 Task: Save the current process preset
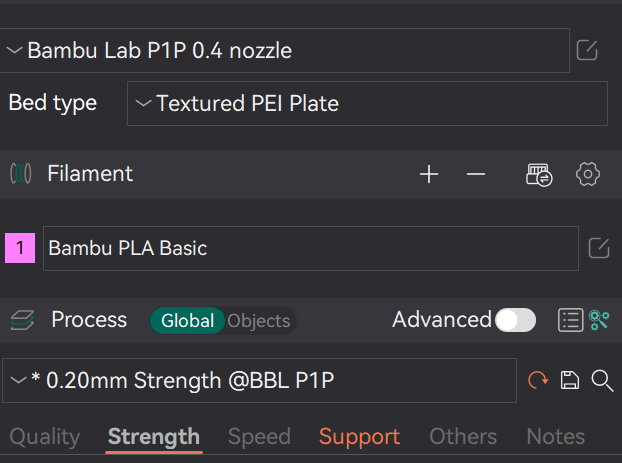pos(569,380)
